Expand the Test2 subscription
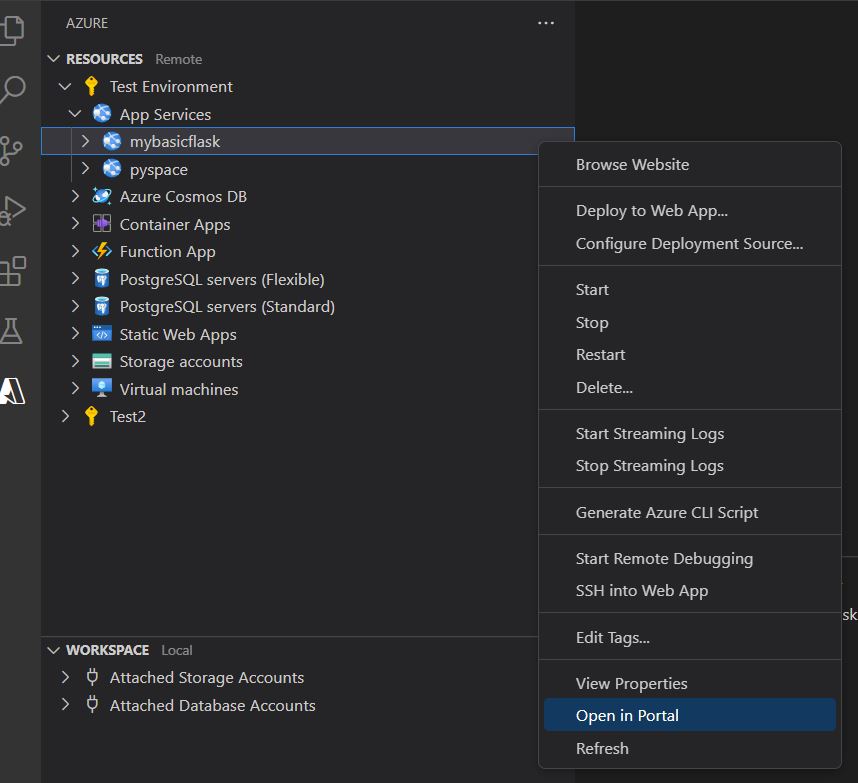858x783 pixels. click(x=65, y=416)
